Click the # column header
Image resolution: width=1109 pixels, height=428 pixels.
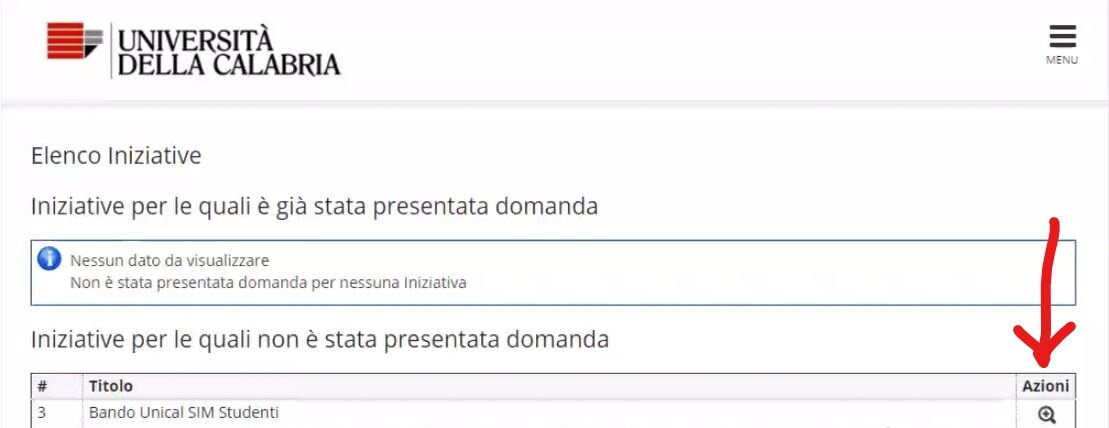coord(42,386)
